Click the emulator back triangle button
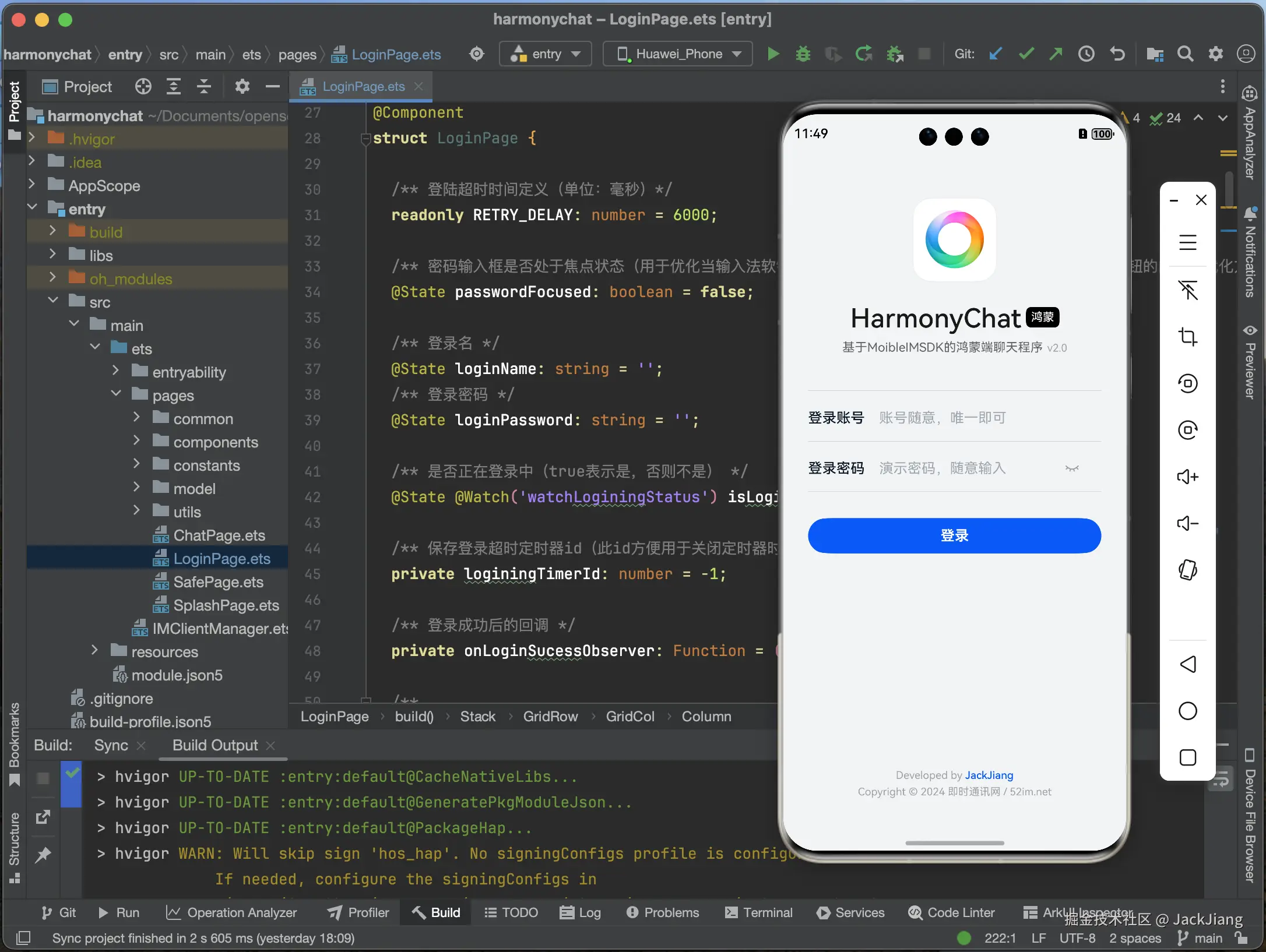The width and height of the screenshot is (1266, 952). (x=1187, y=664)
